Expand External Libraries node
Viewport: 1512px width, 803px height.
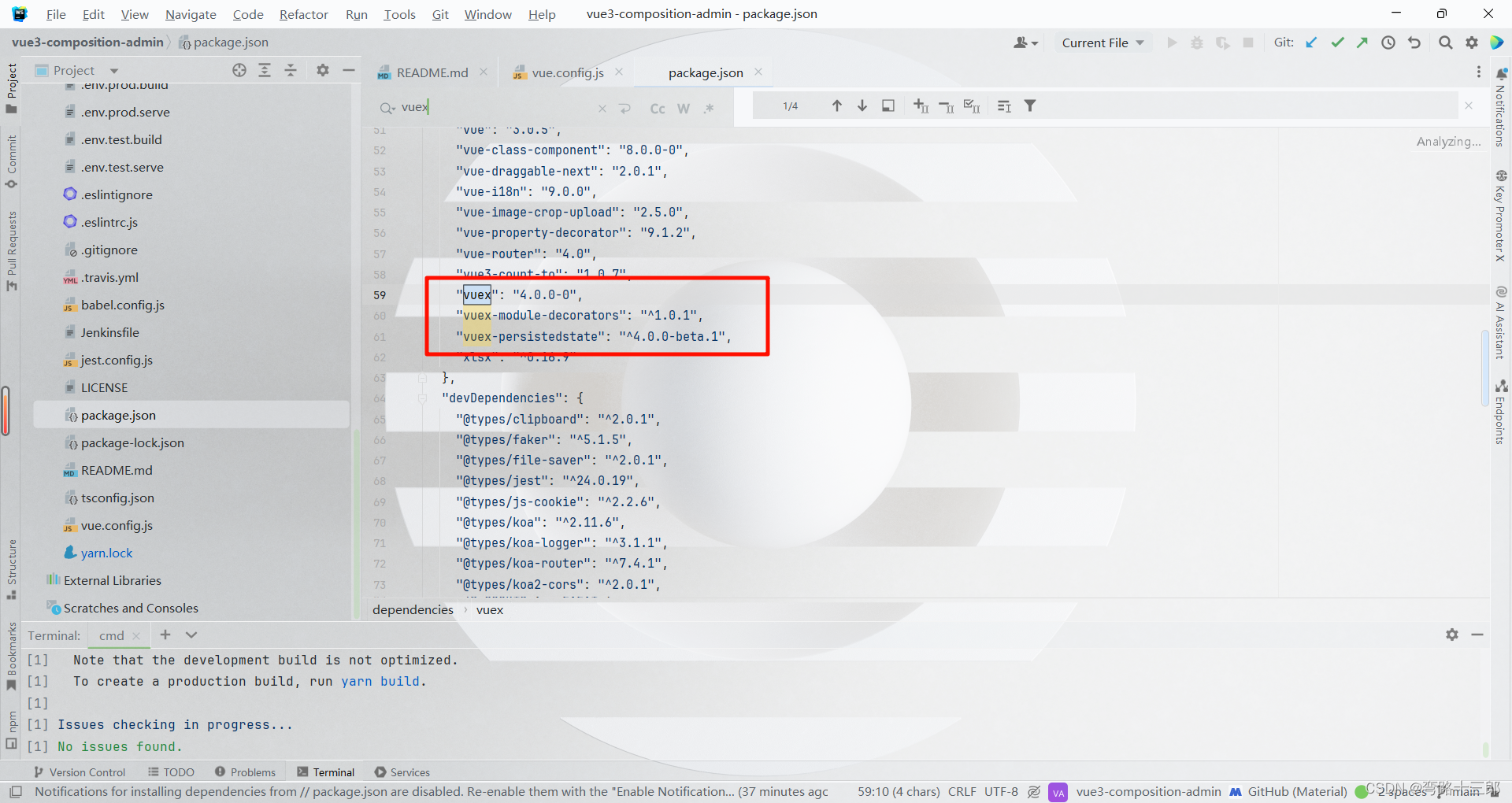(104, 580)
